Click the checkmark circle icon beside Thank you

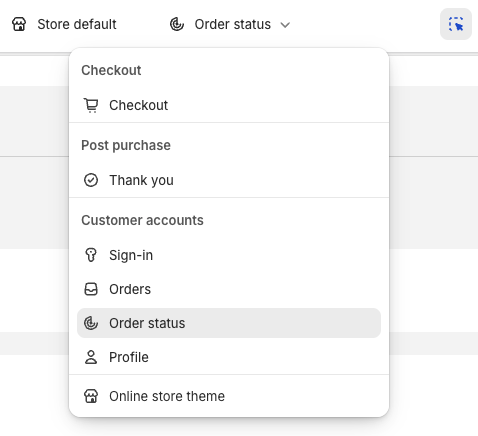click(91, 180)
